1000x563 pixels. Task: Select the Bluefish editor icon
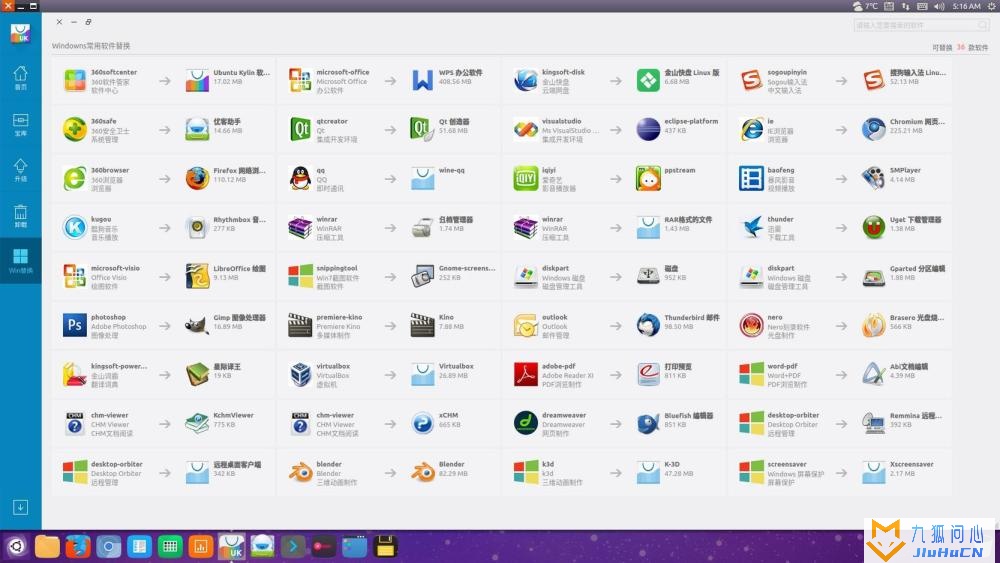tap(648, 423)
